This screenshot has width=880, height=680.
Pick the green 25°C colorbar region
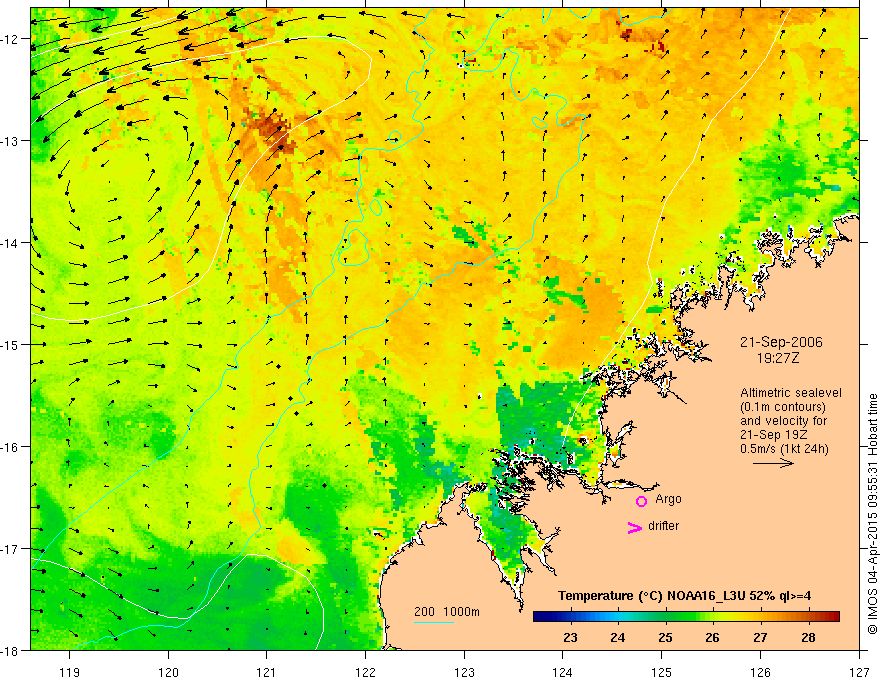[x=666, y=617]
